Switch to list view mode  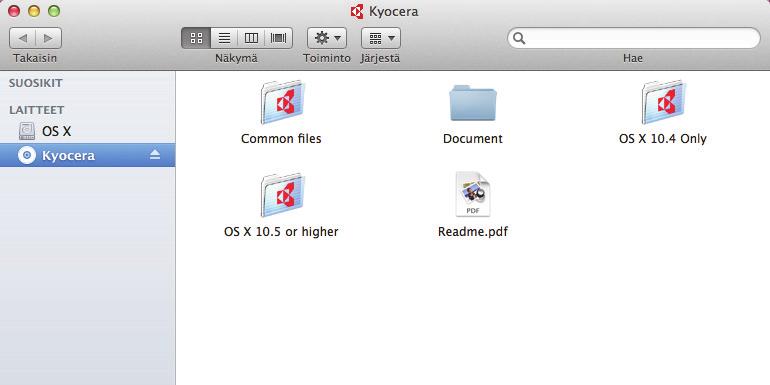click(224, 38)
